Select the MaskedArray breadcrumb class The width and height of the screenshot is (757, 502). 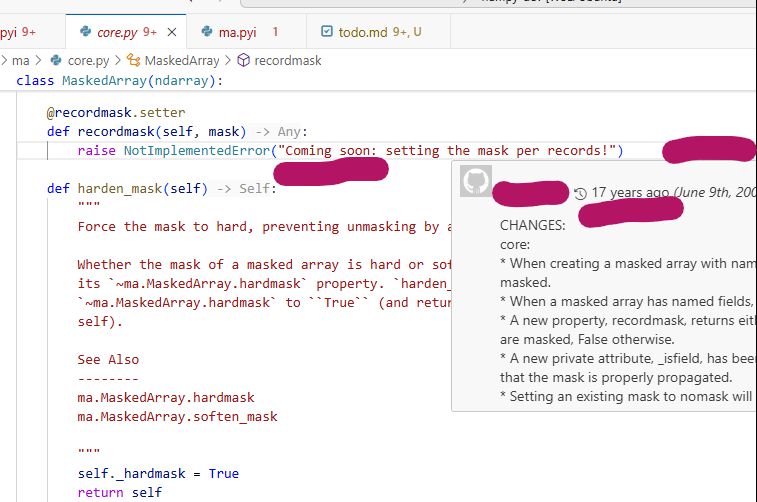[182, 61]
